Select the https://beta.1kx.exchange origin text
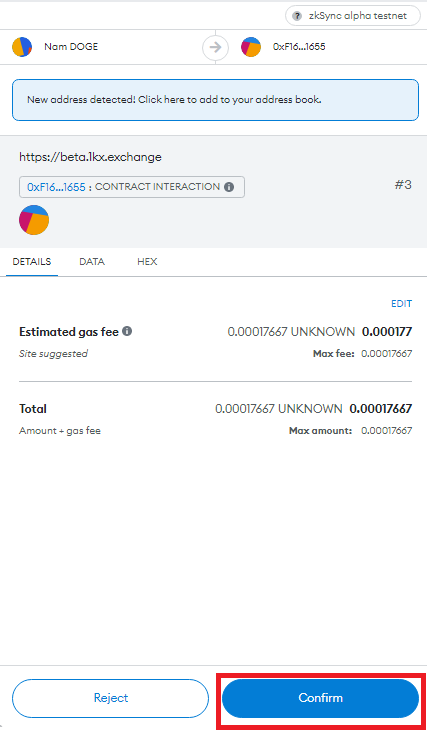 click(x=90, y=157)
